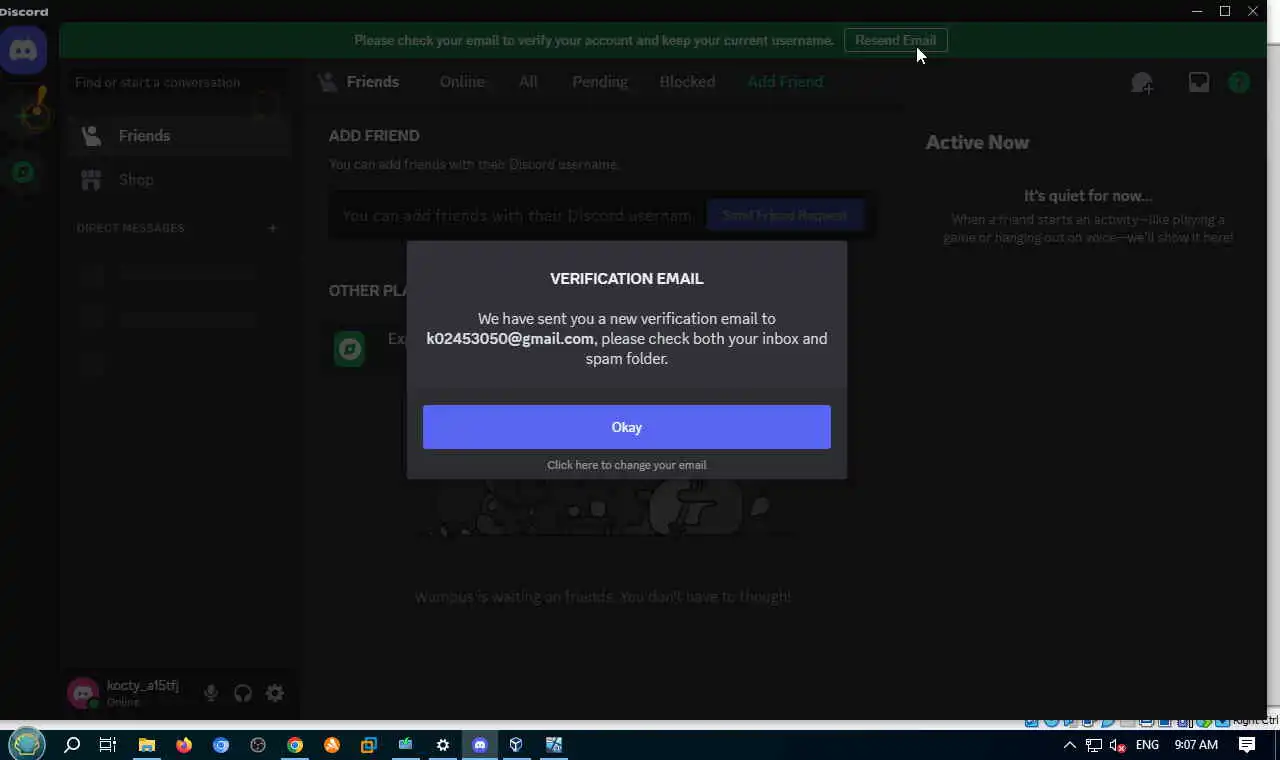Viewport: 1280px width, 760px height.
Task: Click the Resend Email button in the banner
Action: tap(895, 41)
